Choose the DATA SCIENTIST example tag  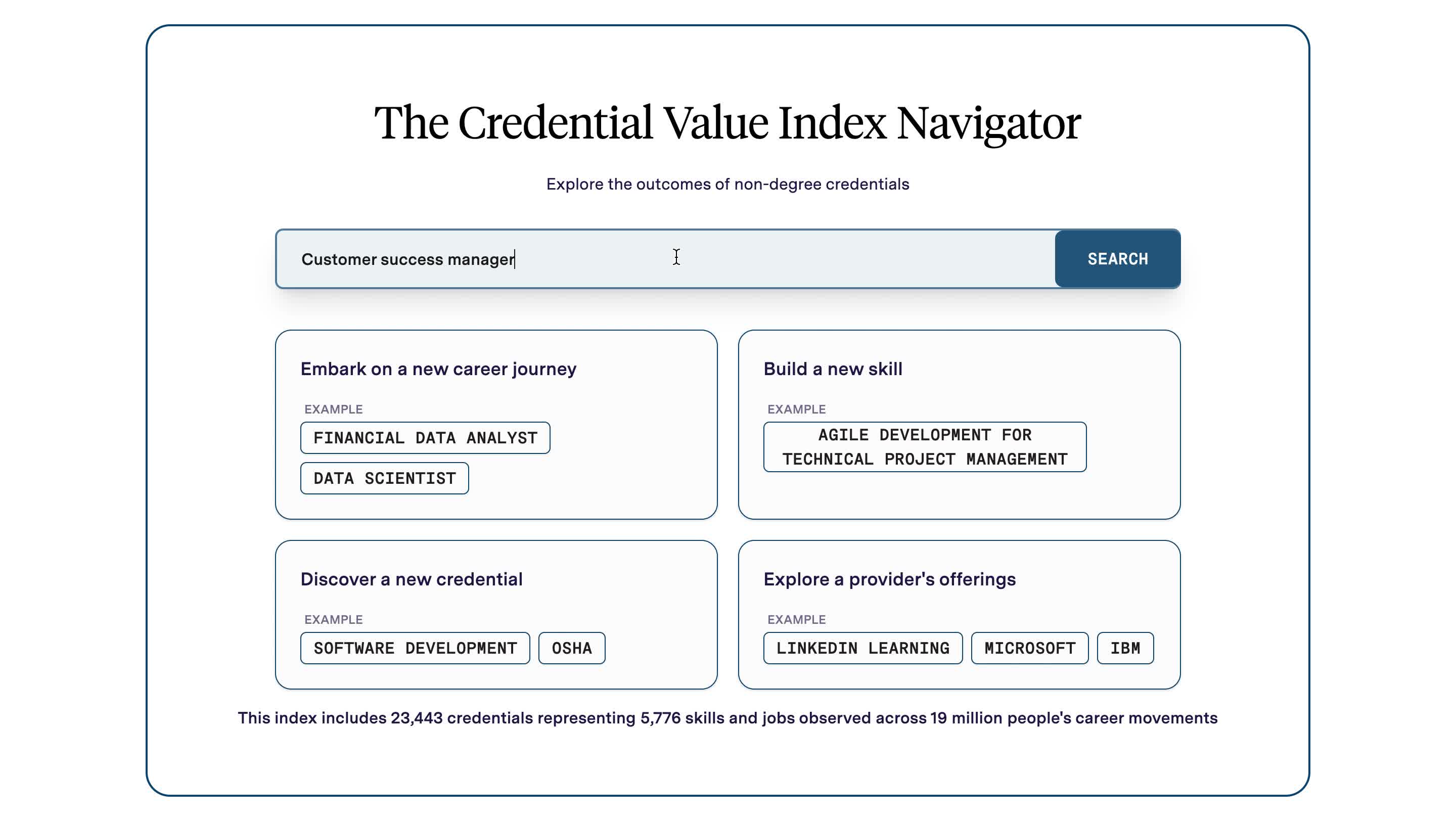click(x=384, y=478)
